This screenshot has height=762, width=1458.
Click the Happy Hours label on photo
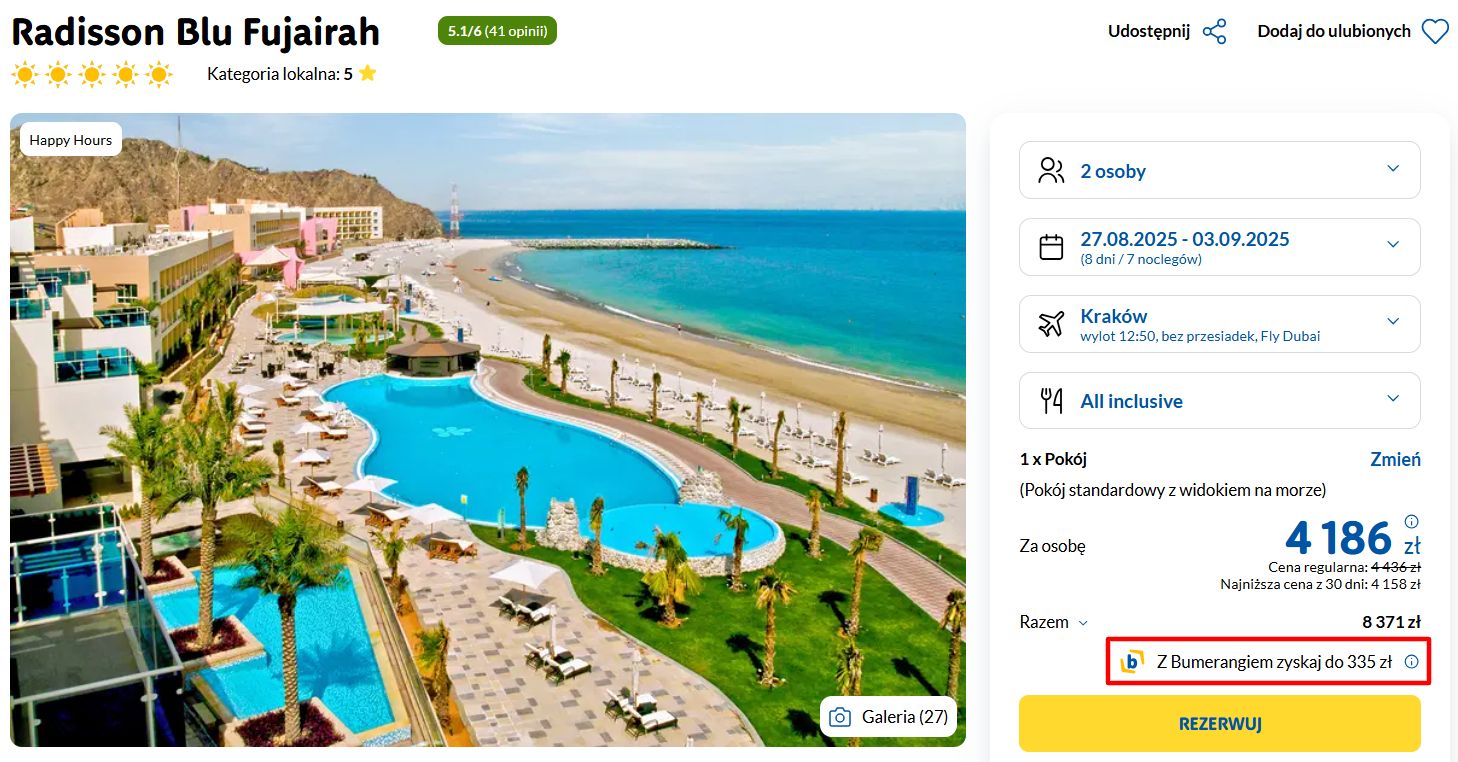pyautogui.click(x=71, y=140)
